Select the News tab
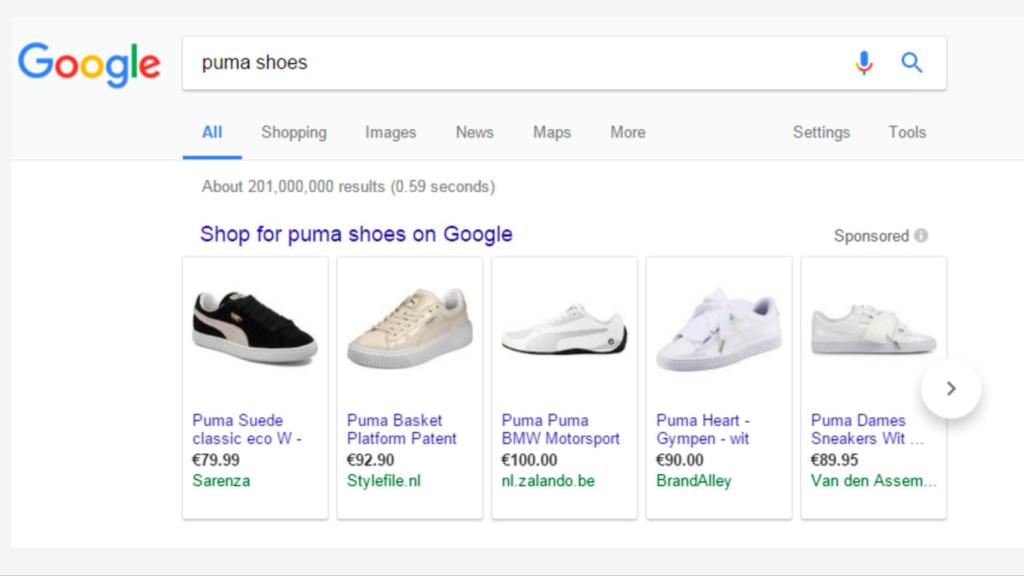This screenshot has width=1024, height=576. tap(473, 132)
